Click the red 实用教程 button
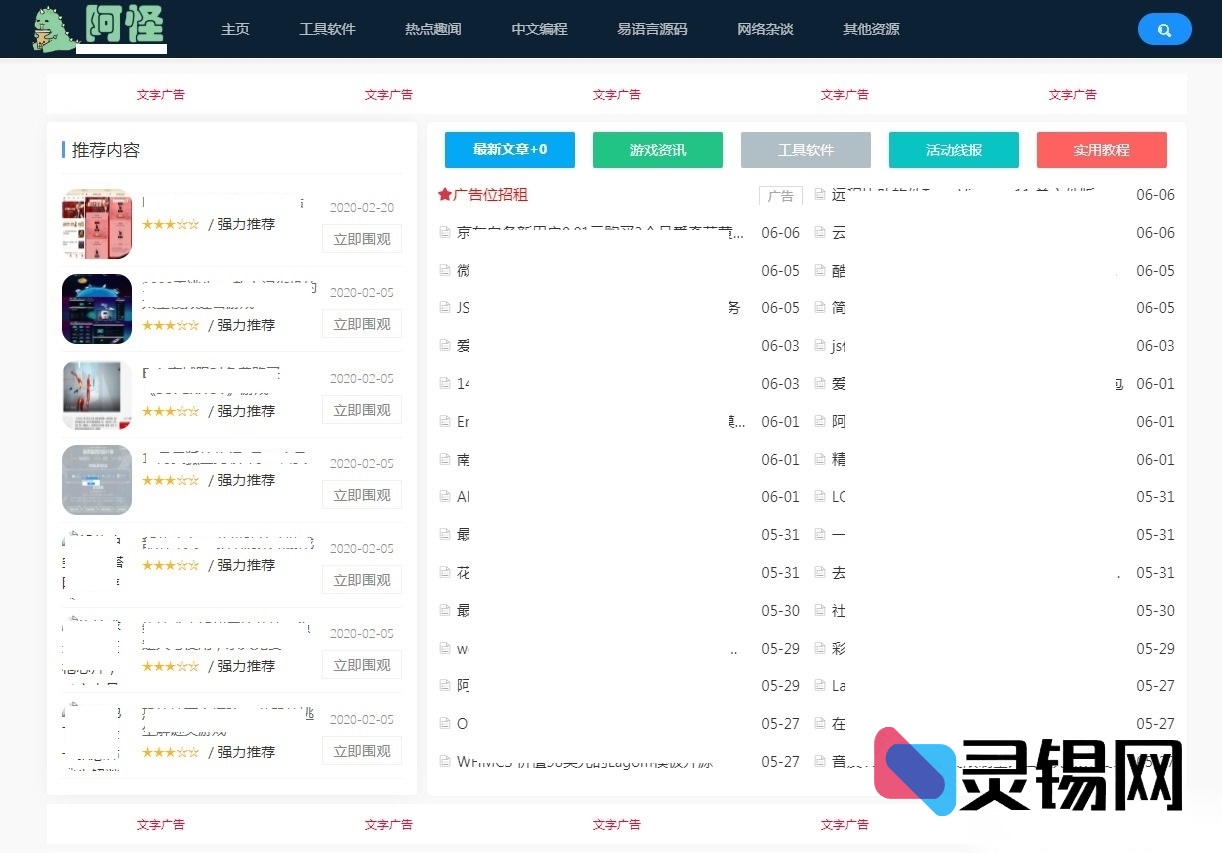This screenshot has width=1222, height=853. pos(1102,149)
